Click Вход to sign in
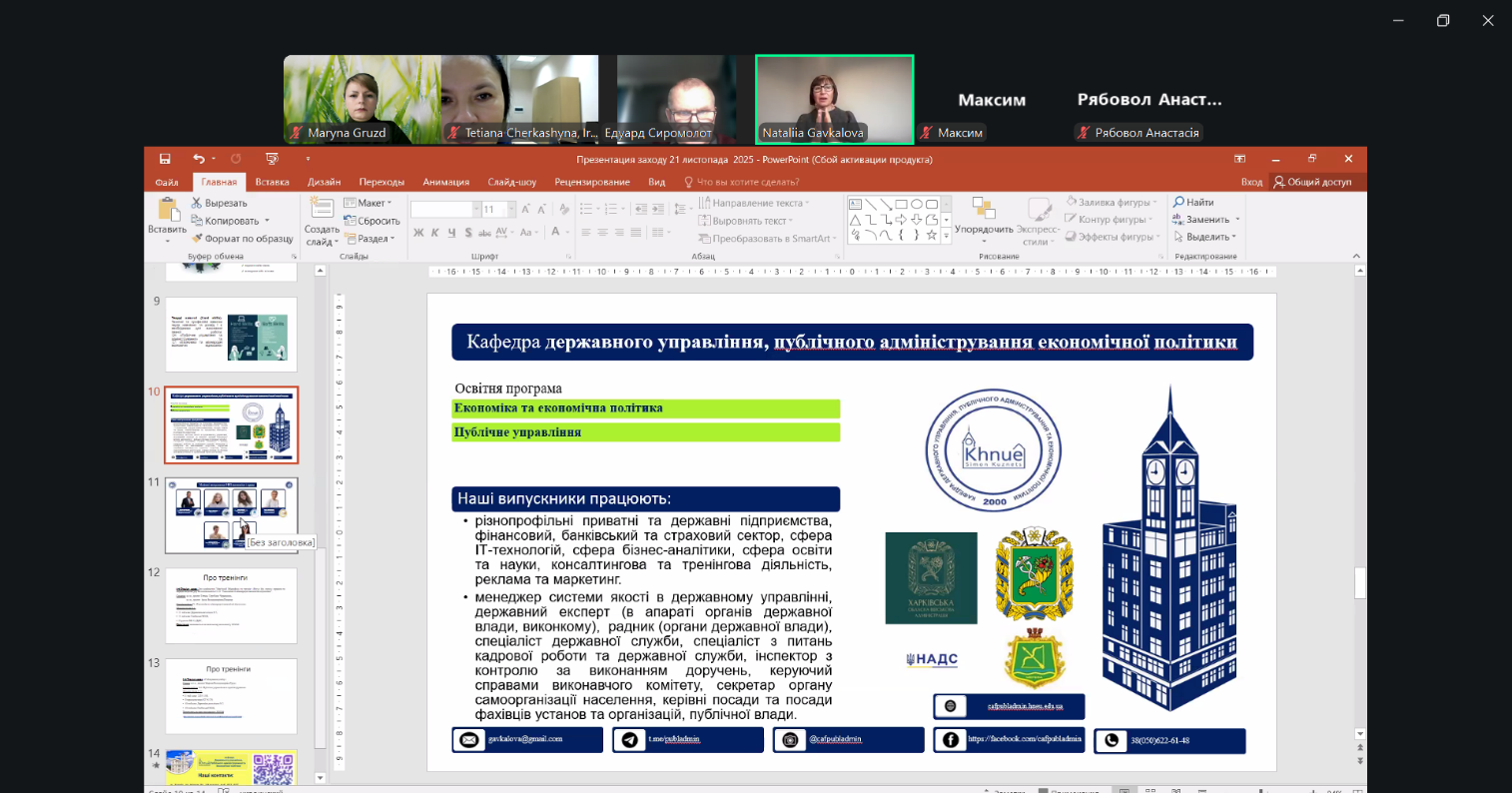 pyautogui.click(x=1251, y=182)
